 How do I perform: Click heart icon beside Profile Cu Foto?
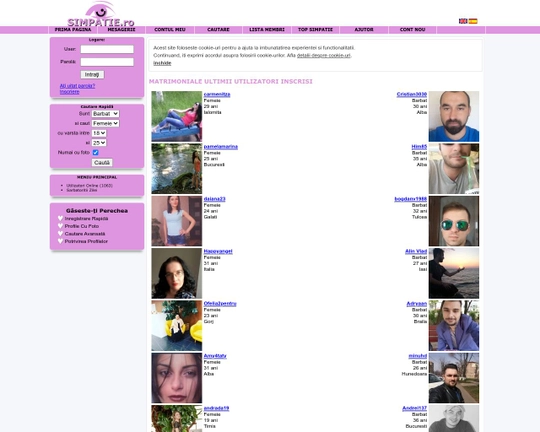(x=60, y=226)
